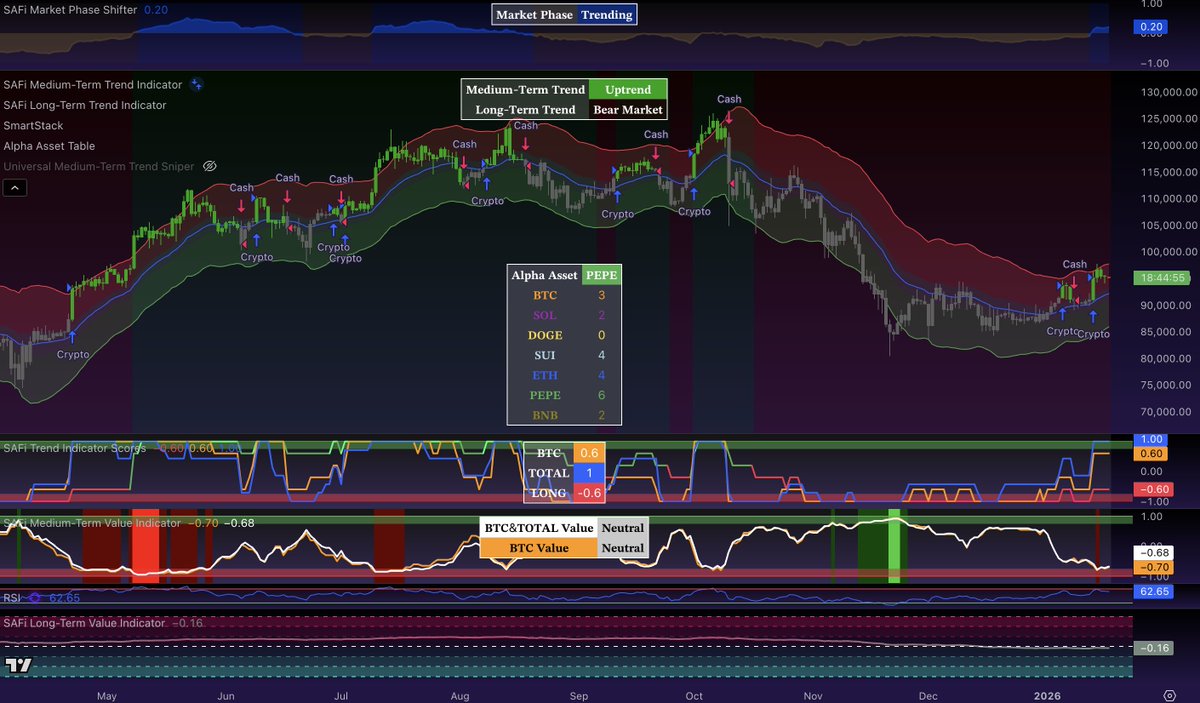Click the TradingView logo

tap(18, 665)
